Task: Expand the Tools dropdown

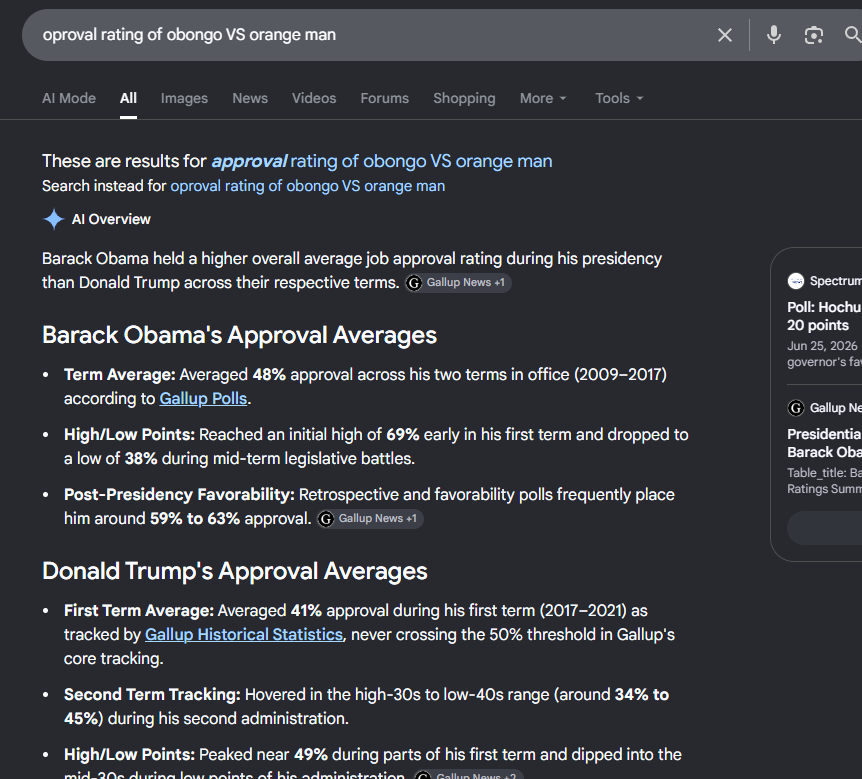Action: (x=619, y=98)
